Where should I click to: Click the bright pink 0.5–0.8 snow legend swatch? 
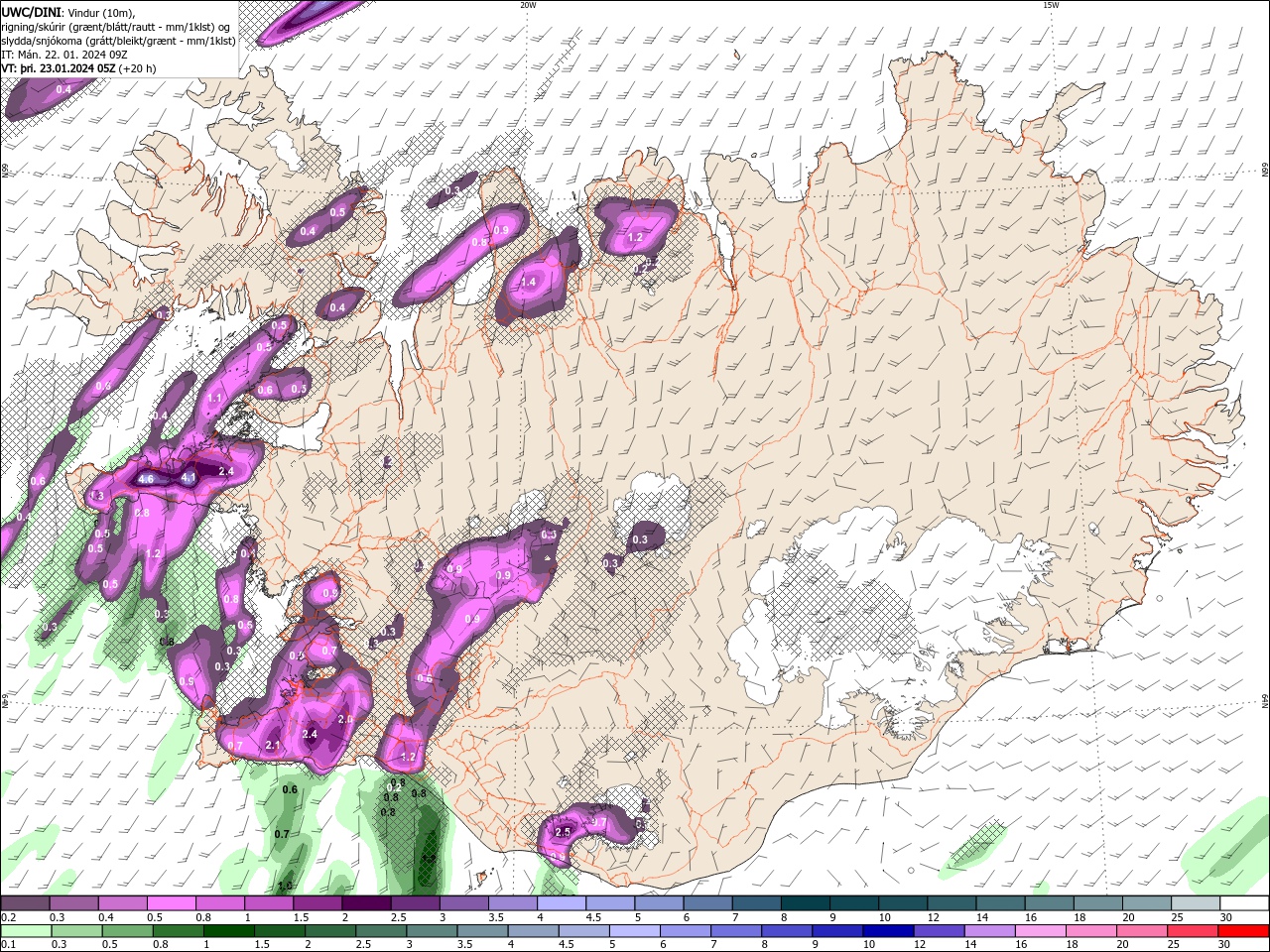tap(171, 903)
